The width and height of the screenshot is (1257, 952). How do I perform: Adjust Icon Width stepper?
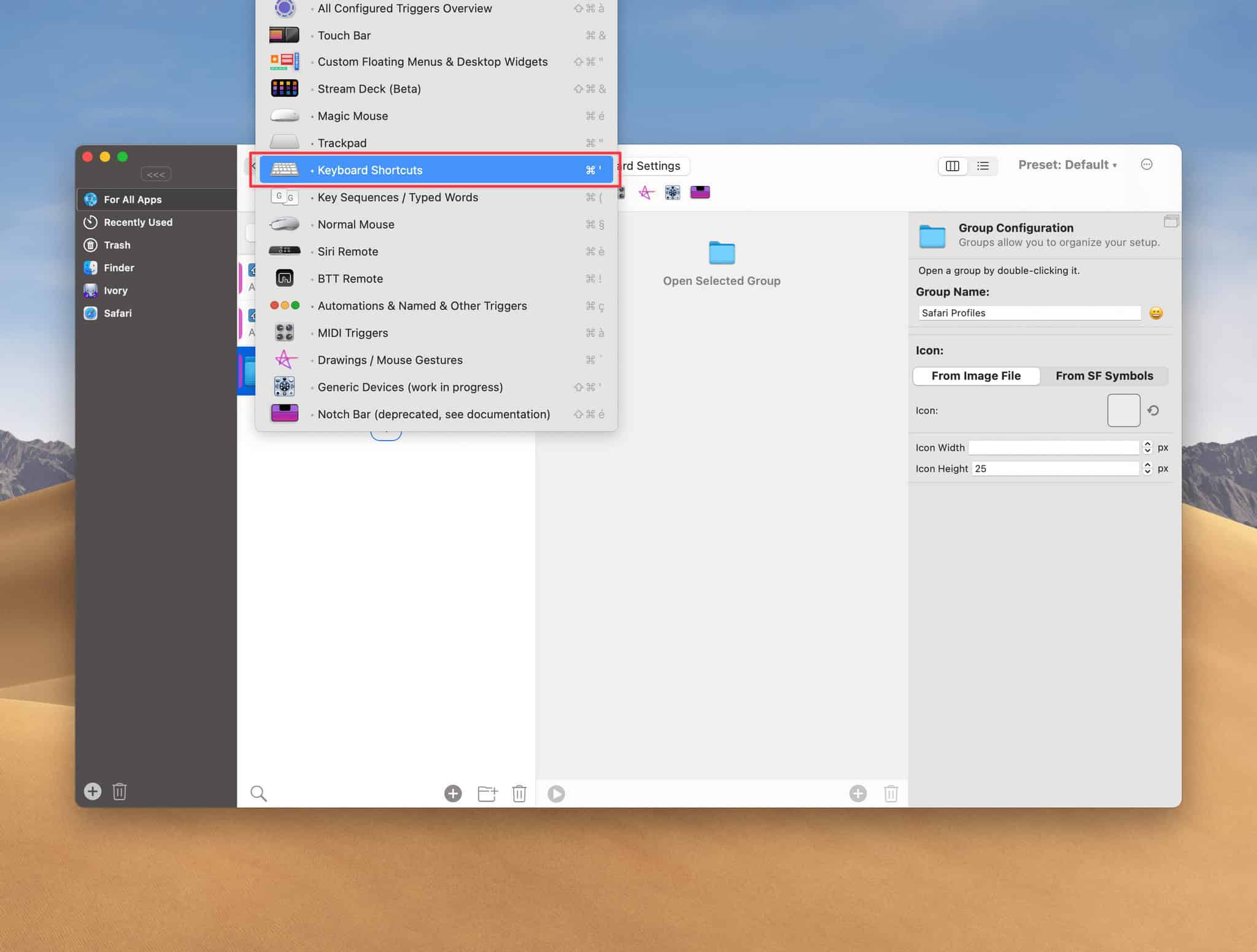coord(1147,447)
